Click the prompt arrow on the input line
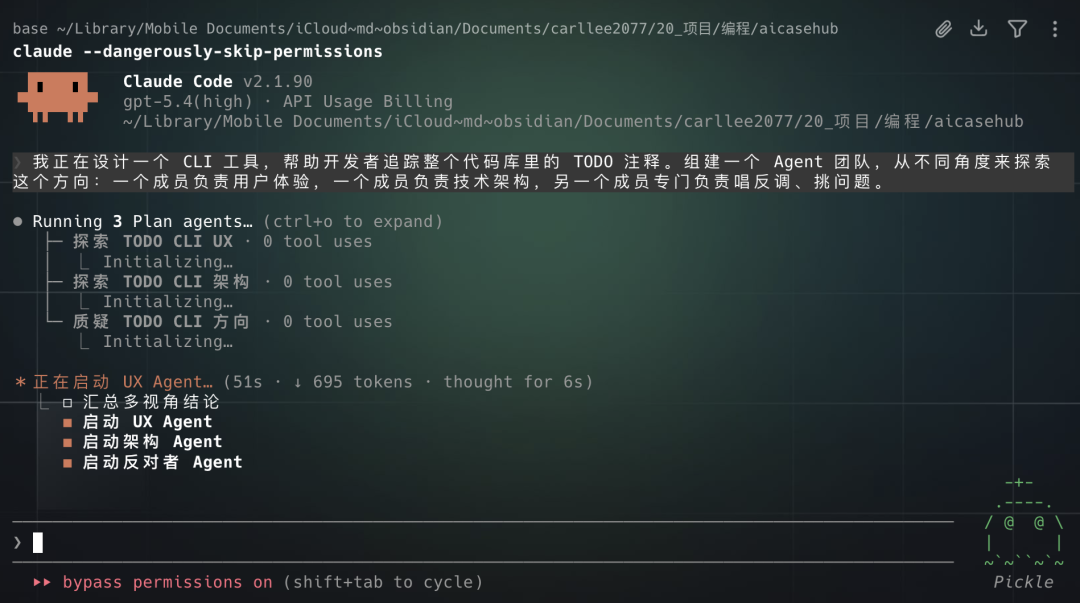1080x603 pixels. click(x=16, y=541)
